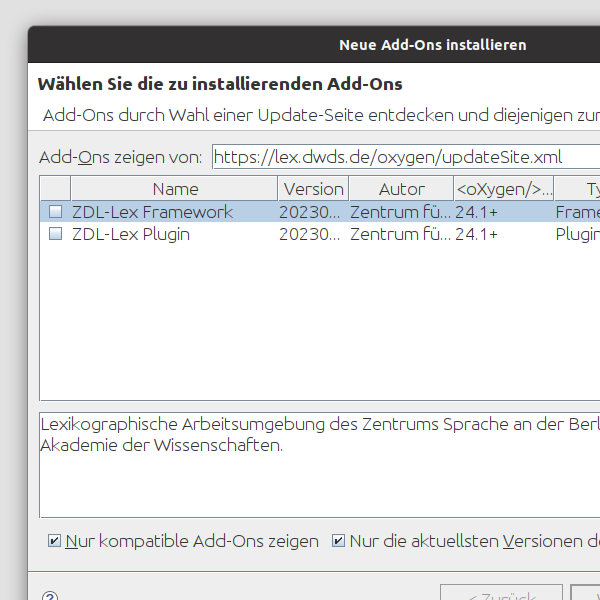Sort add-ons by Name column header
The height and width of the screenshot is (600, 600).
pyautogui.click(x=175, y=189)
